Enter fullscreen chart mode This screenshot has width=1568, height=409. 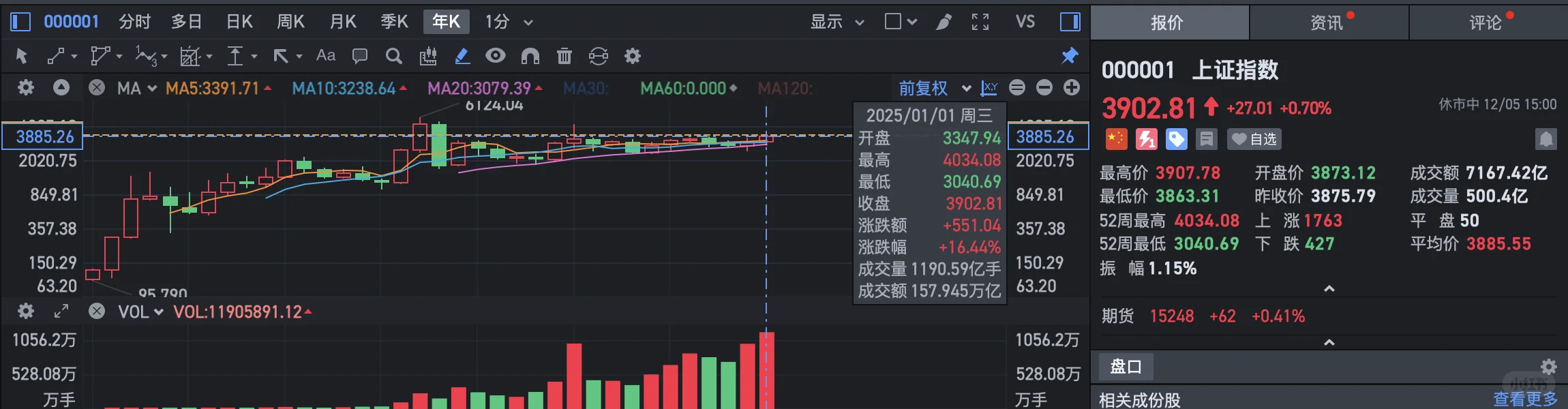click(x=980, y=22)
